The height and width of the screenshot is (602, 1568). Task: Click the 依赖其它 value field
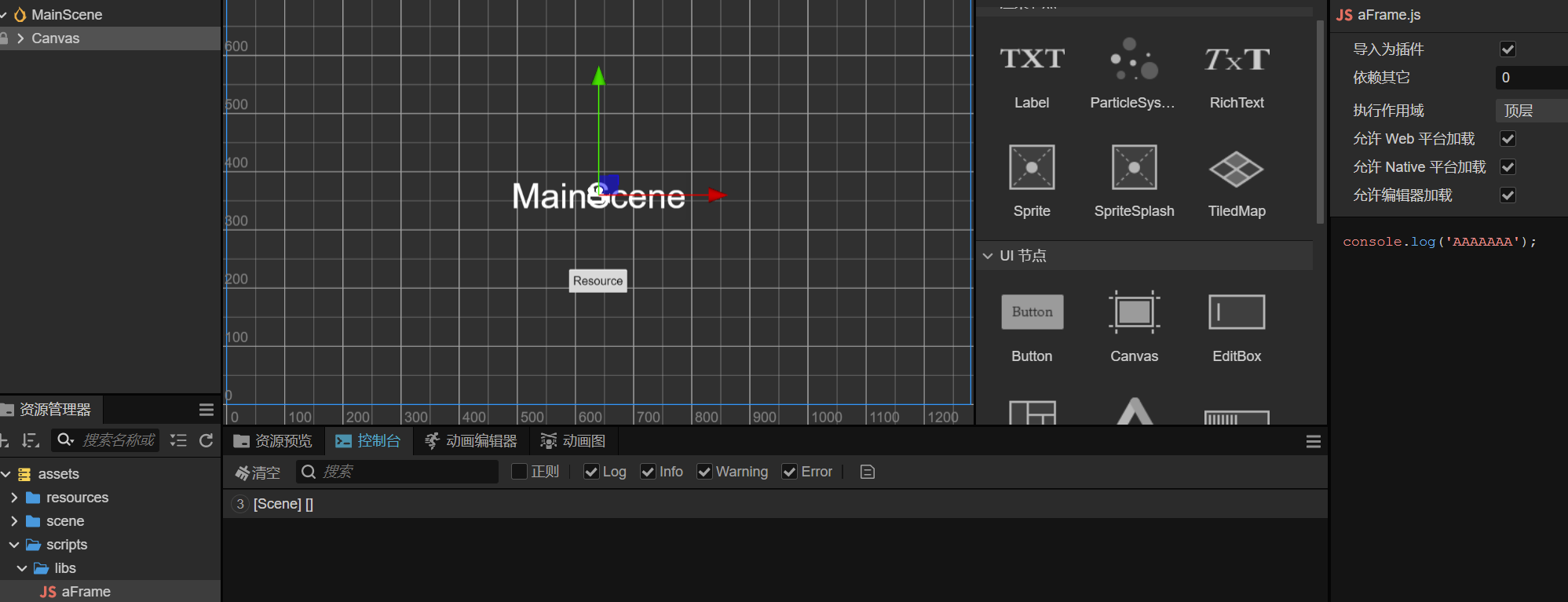(1531, 78)
